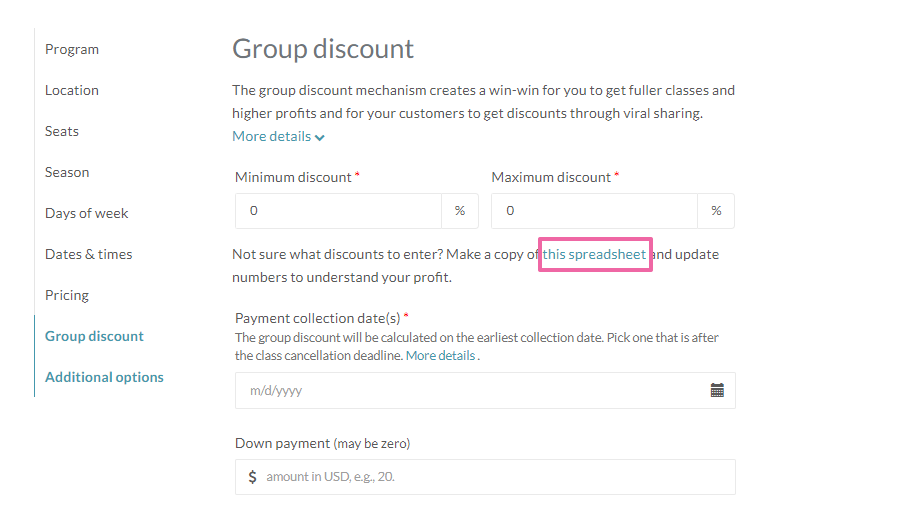Open the Seats section
921x531 pixels.
[62, 131]
